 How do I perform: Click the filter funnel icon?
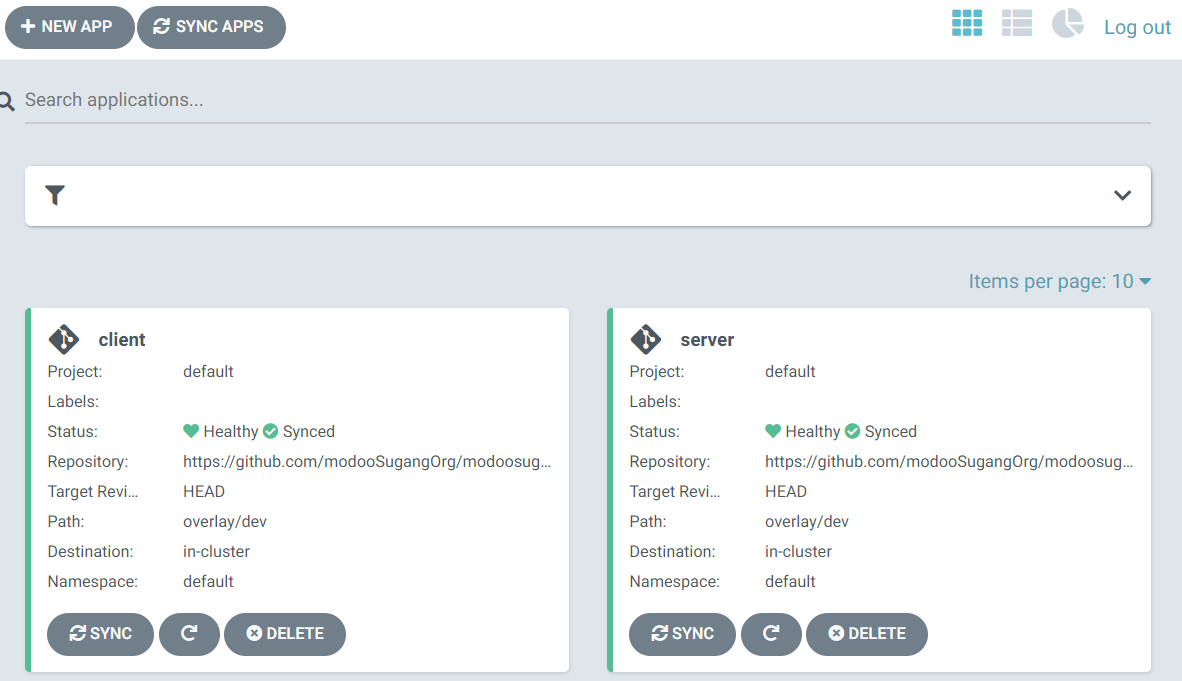55,195
